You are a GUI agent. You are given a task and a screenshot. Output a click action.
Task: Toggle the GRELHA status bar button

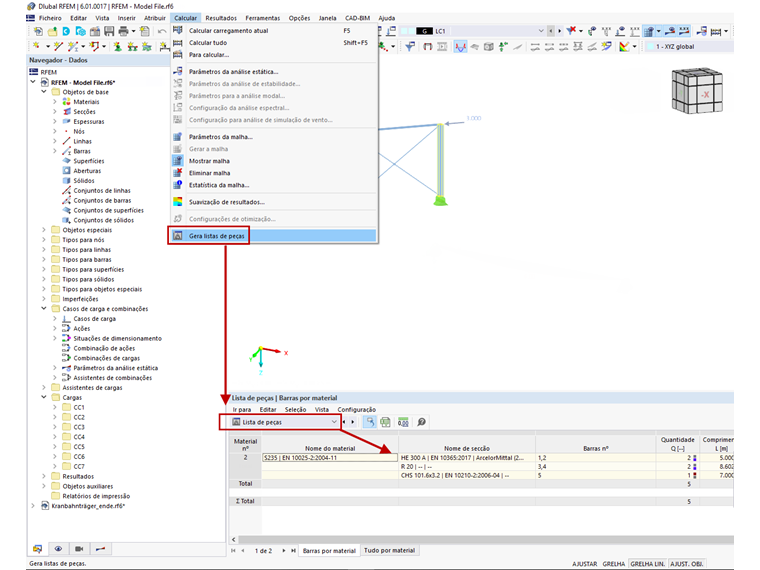(x=614, y=564)
